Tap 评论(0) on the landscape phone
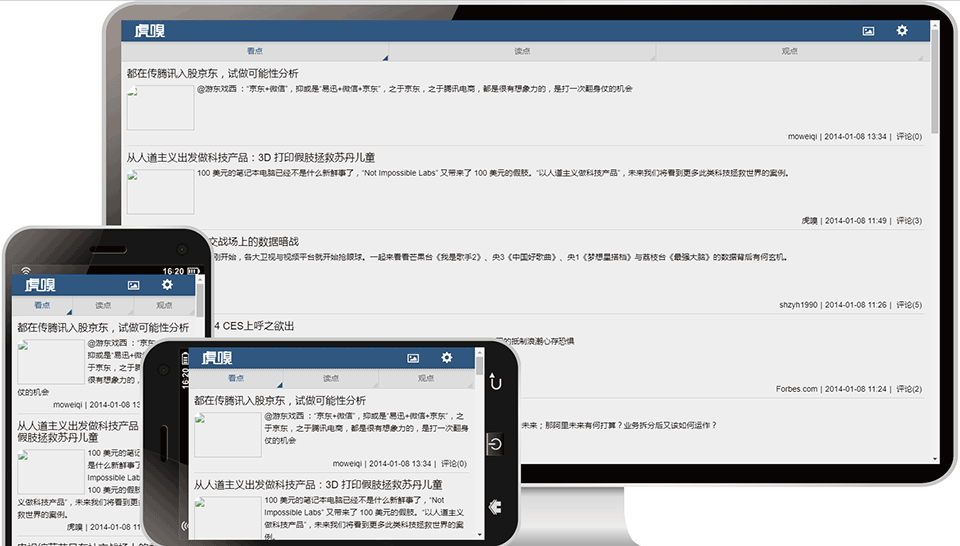Viewport: 960px width, 546px height. pyautogui.click(x=454, y=463)
